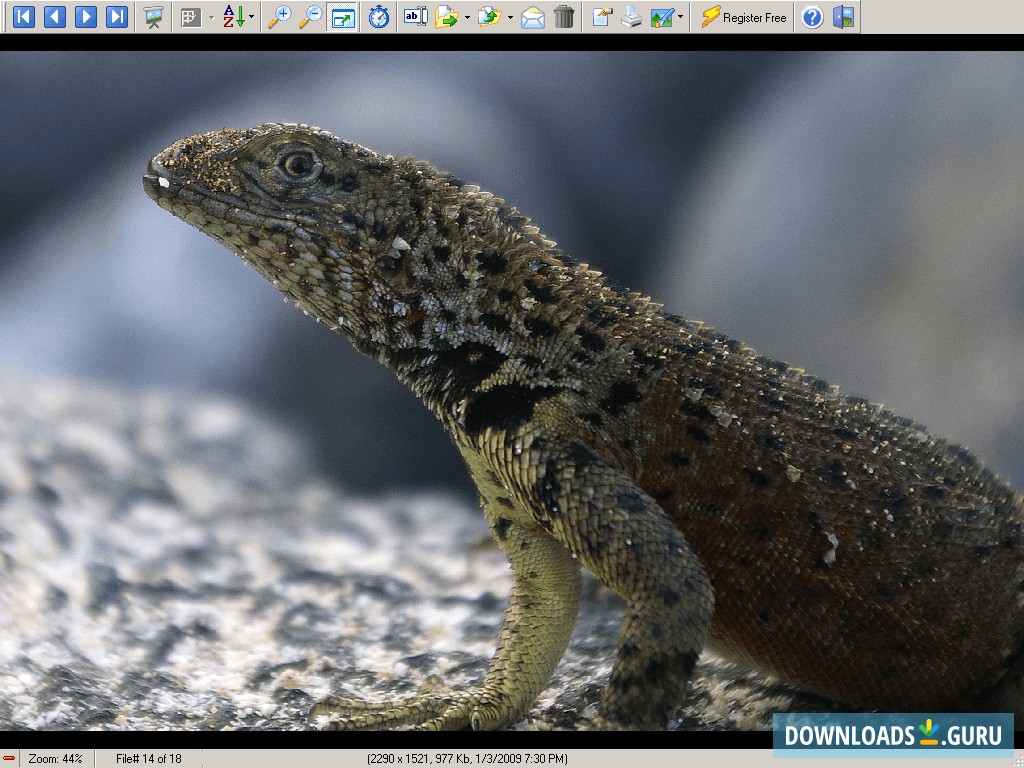The image size is (1024, 768).
Task: Rename the current image file
Action: point(414,16)
